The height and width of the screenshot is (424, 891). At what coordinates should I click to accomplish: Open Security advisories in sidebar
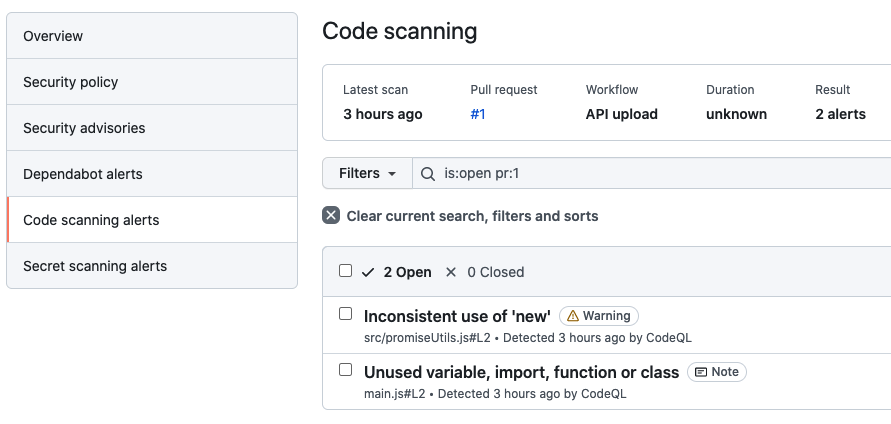click(x=152, y=128)
